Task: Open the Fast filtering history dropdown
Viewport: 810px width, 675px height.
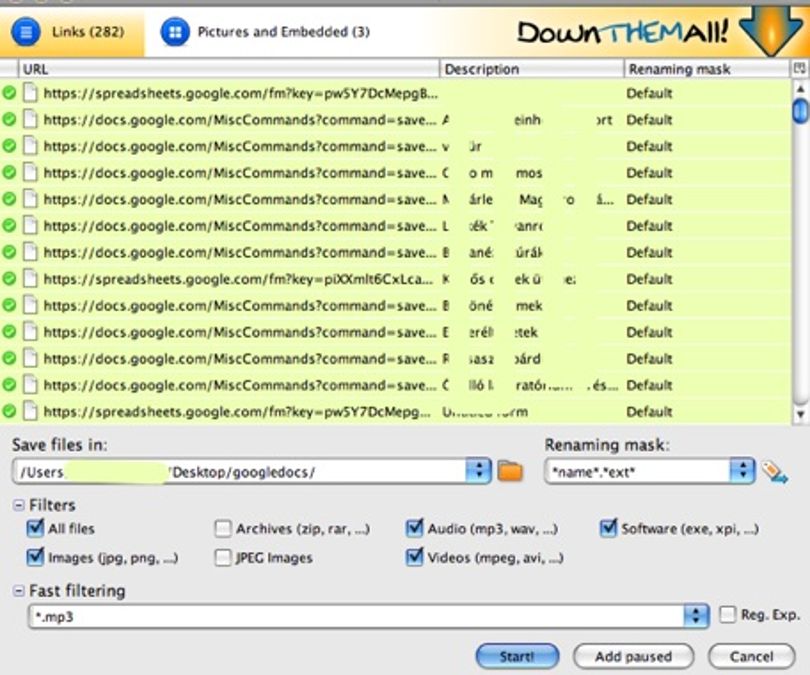Action: 696,616
